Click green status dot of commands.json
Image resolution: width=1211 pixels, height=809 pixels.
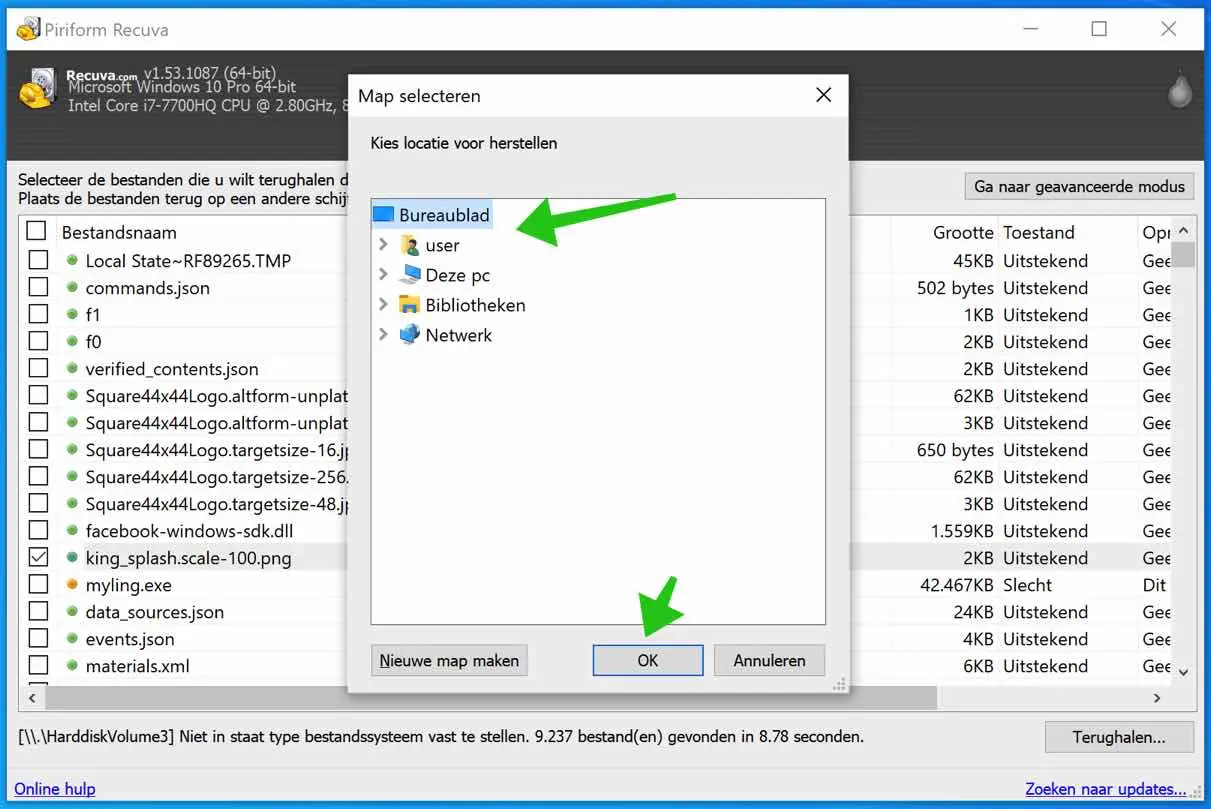click(72, 288)
